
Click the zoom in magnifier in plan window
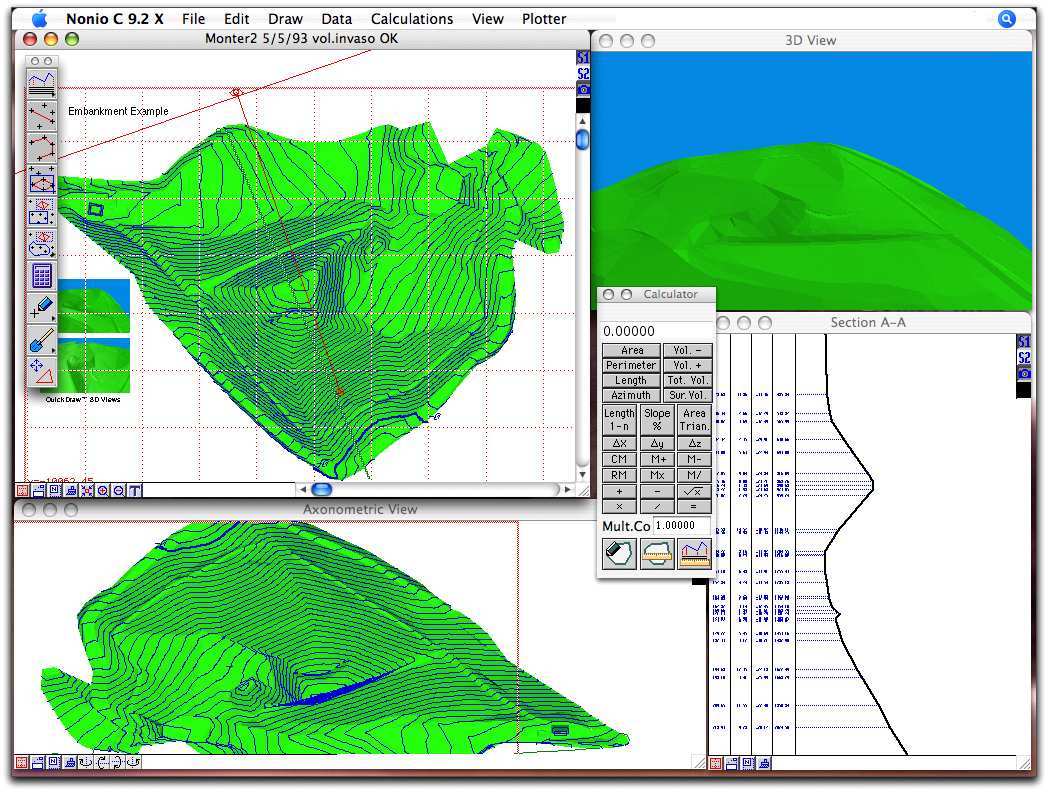(102, 491)
